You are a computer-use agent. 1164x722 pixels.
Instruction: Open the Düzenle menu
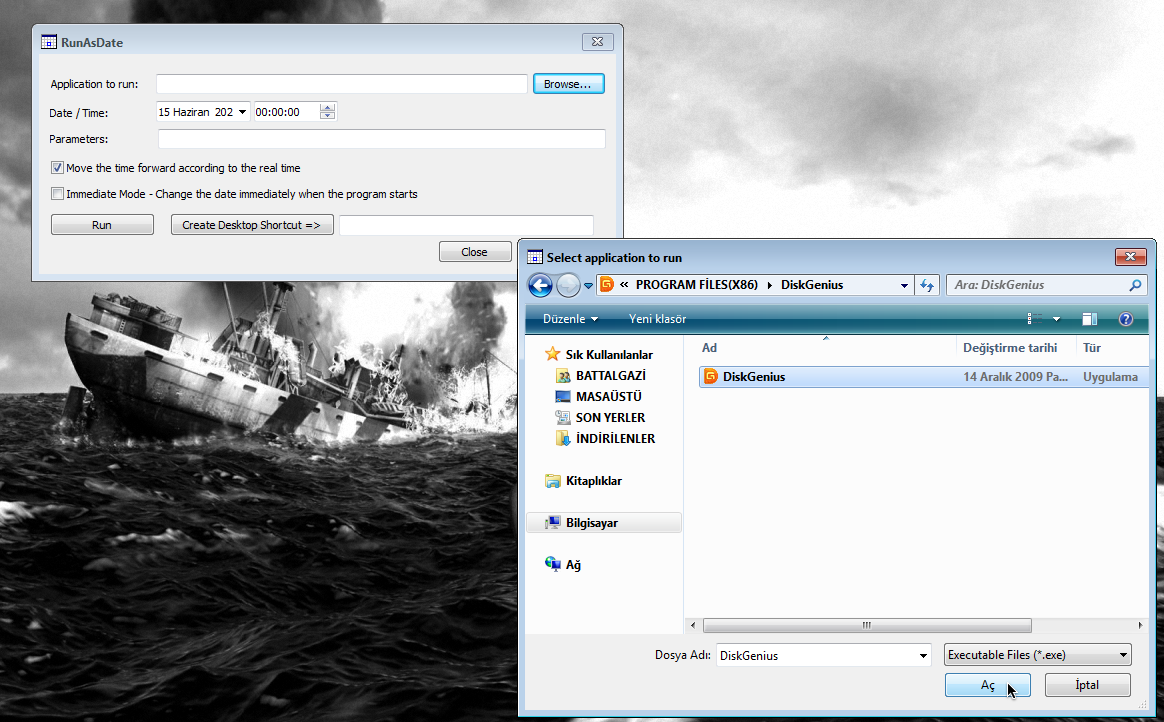click(x=570, y=319)
